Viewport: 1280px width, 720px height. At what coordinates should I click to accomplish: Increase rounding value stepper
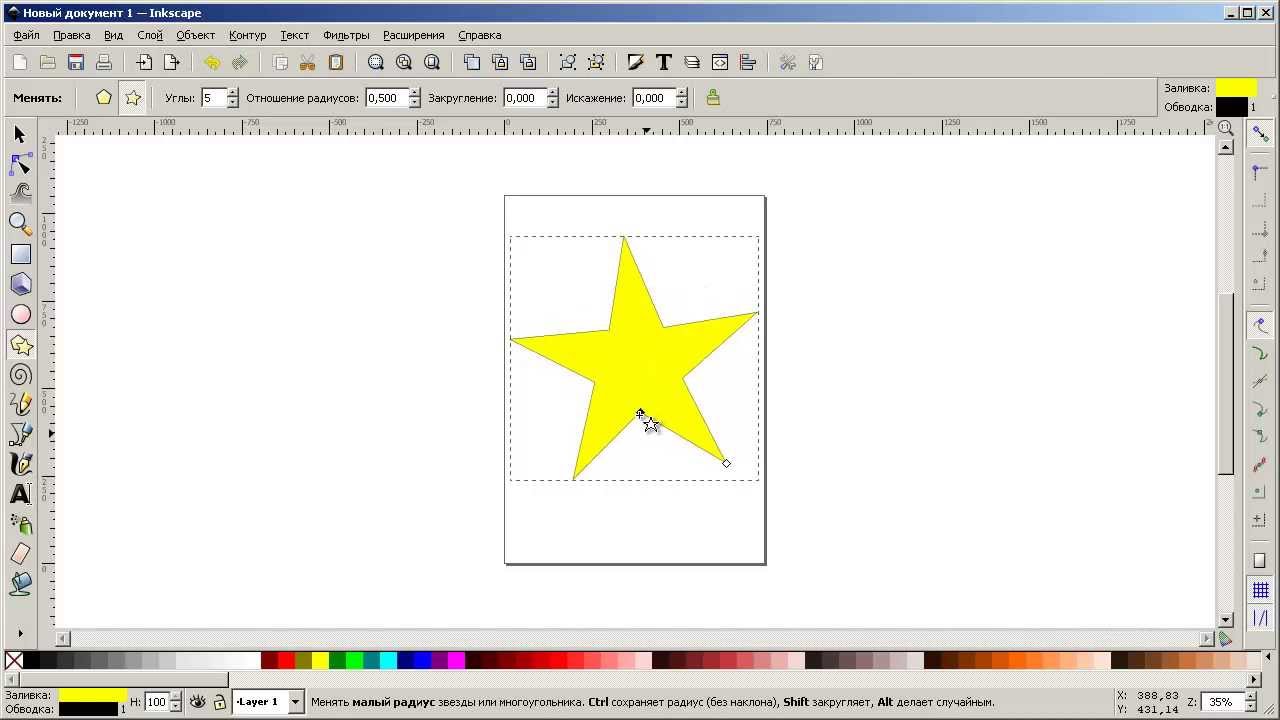553,93
